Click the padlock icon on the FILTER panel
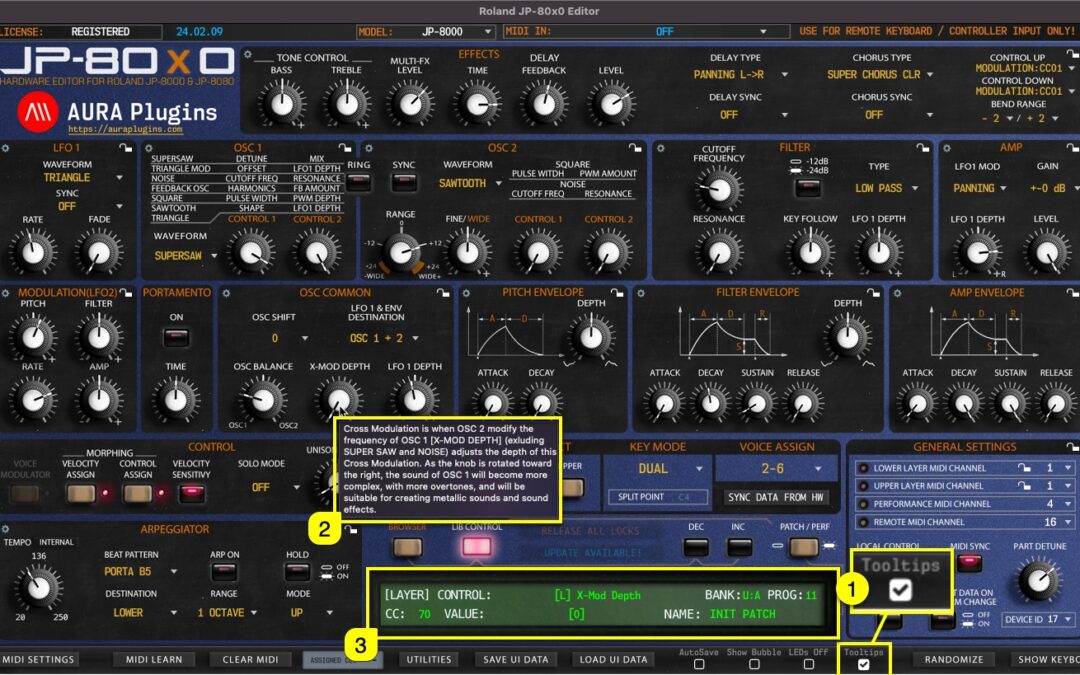This screenshot has width=1080, height=675. 923,147
